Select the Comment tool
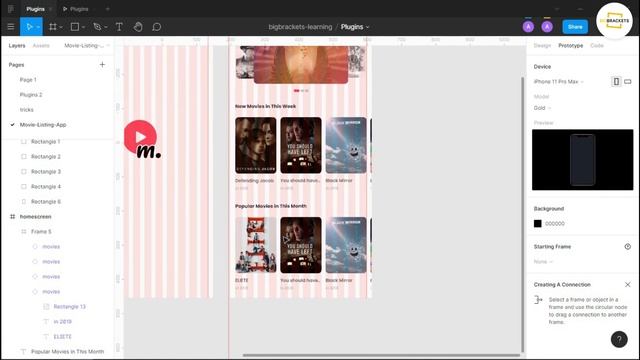This screenshot has height=360, width=640. [156, 27]
